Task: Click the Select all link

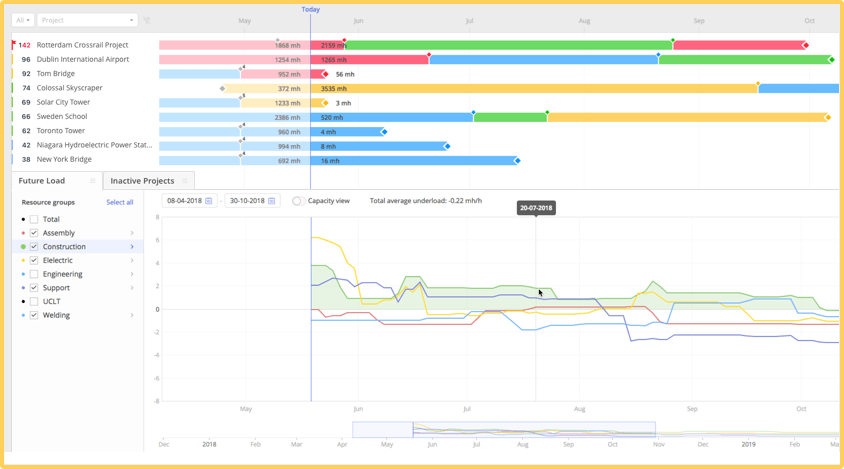Action: 119,202
